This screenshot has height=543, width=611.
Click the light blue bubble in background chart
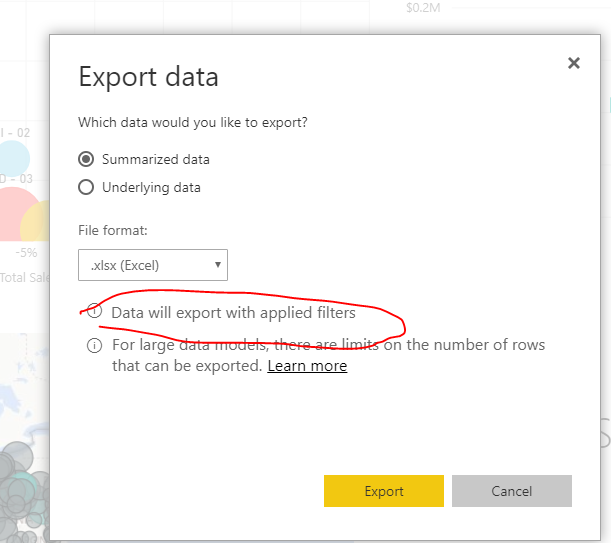point(14,159)
